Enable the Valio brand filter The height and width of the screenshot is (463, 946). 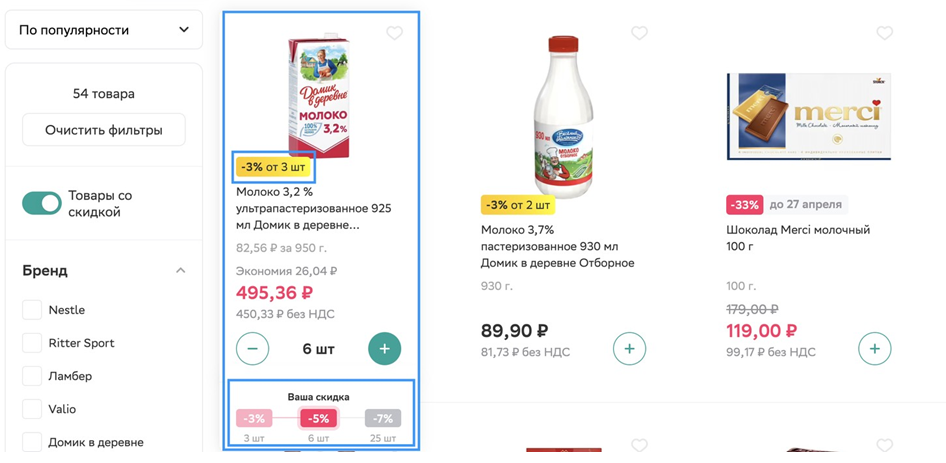(x=32, y=409)
